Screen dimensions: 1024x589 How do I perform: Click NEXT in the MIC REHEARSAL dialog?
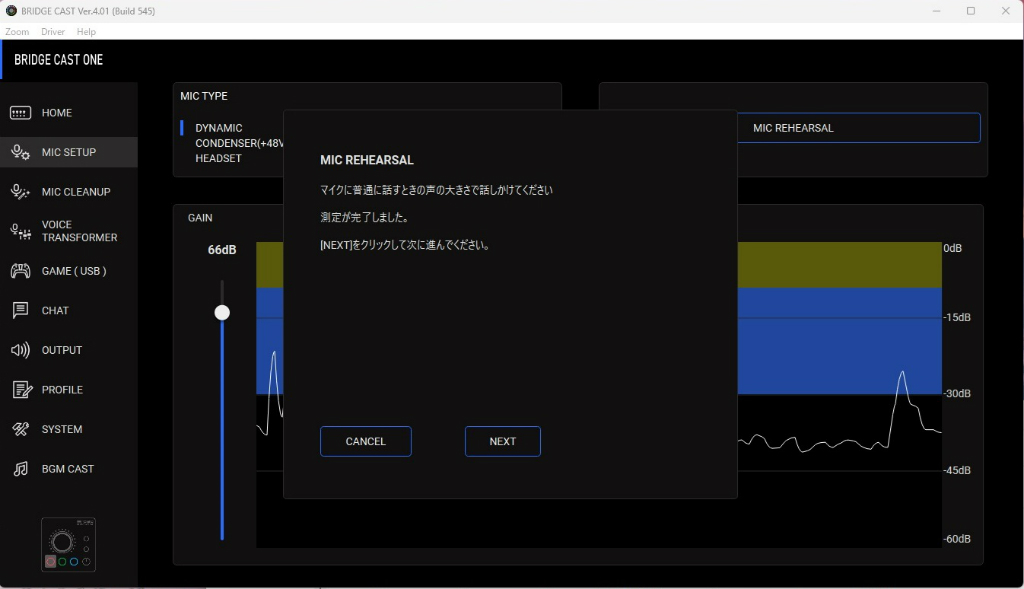click(x=502, y=441)
